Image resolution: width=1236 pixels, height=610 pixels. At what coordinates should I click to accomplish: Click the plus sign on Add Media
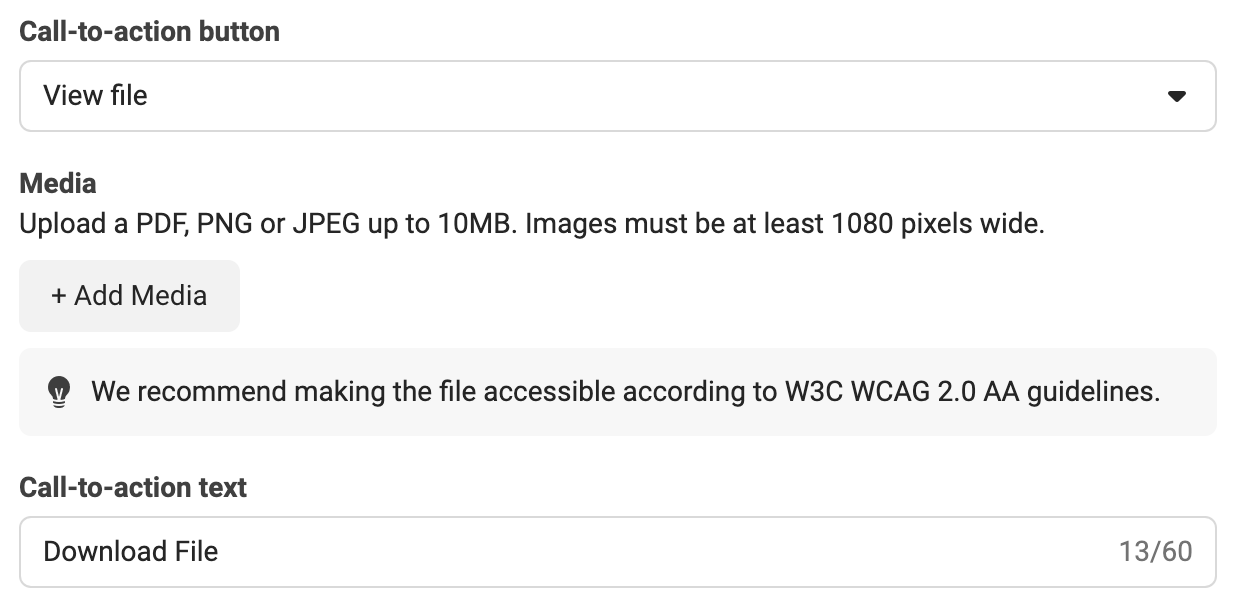click(59, 296)
